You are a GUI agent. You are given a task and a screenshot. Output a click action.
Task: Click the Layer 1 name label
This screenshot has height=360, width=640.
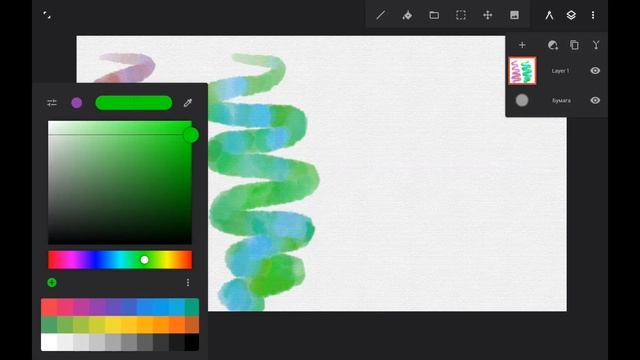pyautogui.click(x=560, y=71)
